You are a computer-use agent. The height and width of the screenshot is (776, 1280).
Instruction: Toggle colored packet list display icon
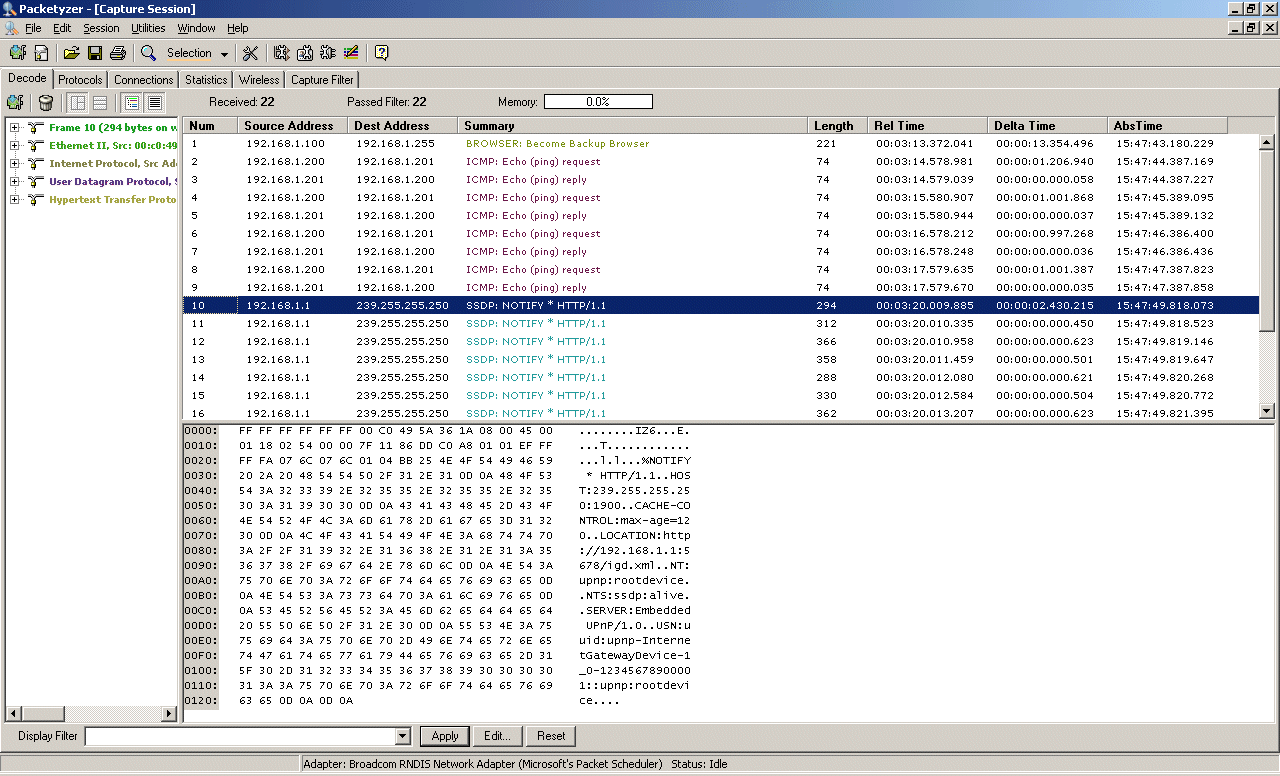pos(132,102)
